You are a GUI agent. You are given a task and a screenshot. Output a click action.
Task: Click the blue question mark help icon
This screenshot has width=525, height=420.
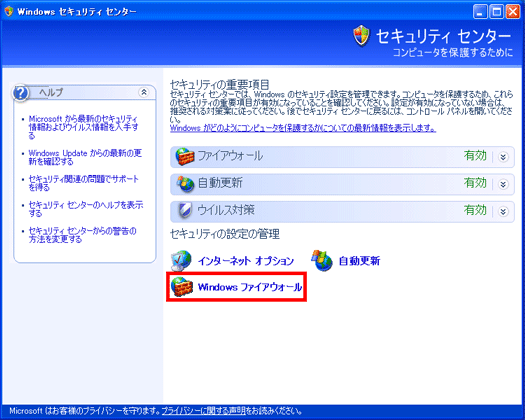point(21,93)
